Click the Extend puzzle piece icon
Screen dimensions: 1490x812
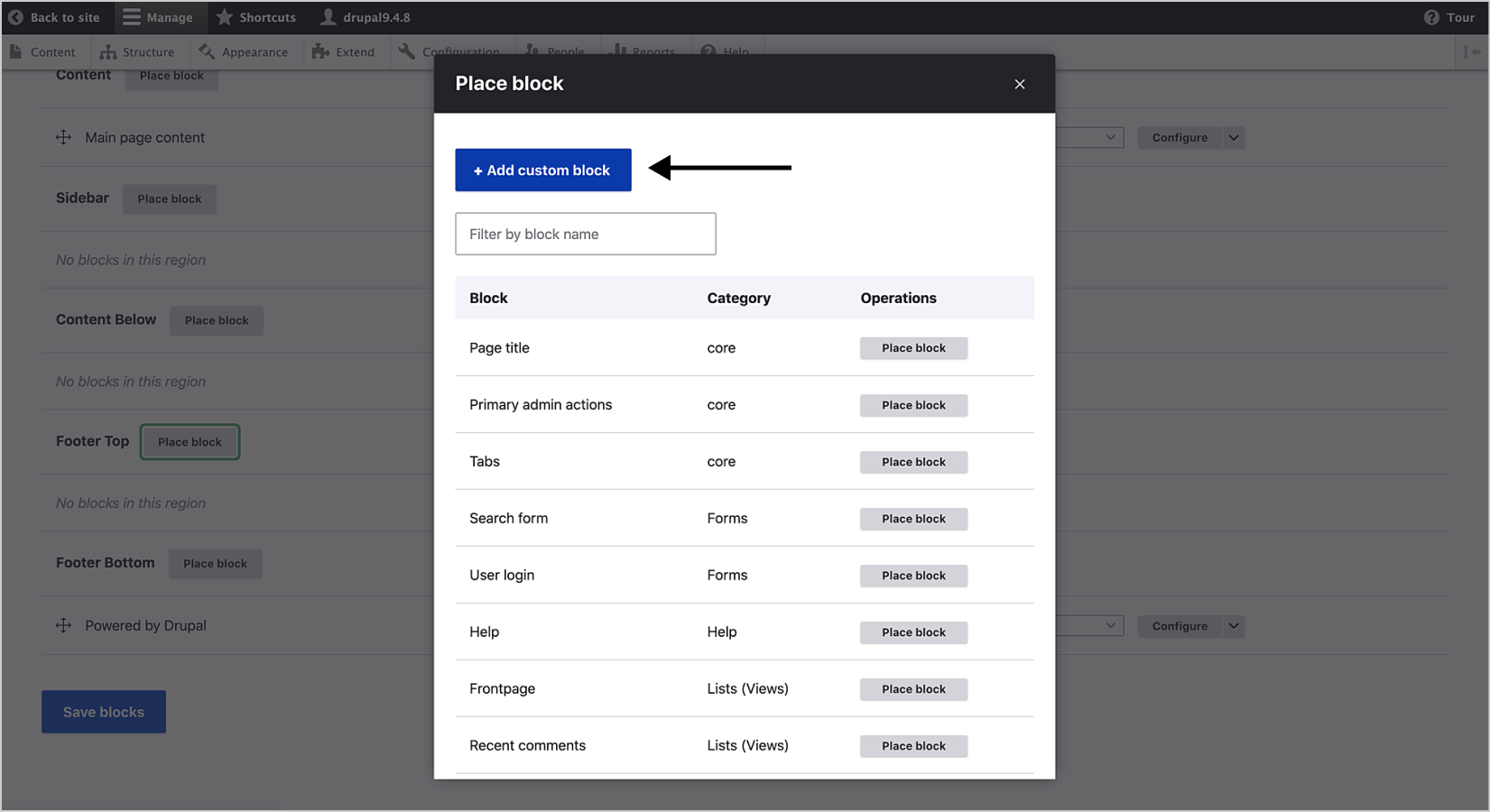[320, 52]
